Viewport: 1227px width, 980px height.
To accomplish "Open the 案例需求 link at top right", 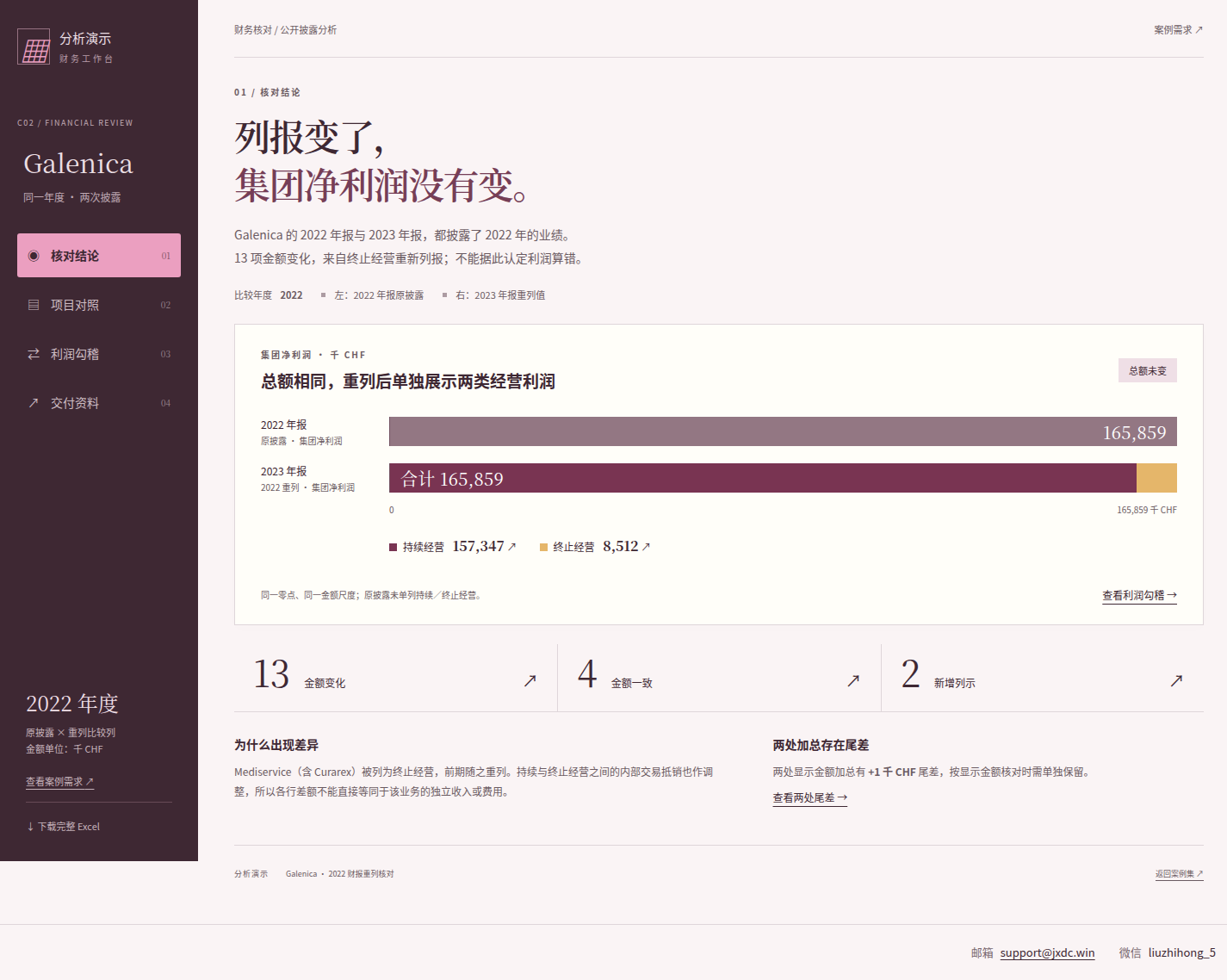I will click(x=1178, y=30).
